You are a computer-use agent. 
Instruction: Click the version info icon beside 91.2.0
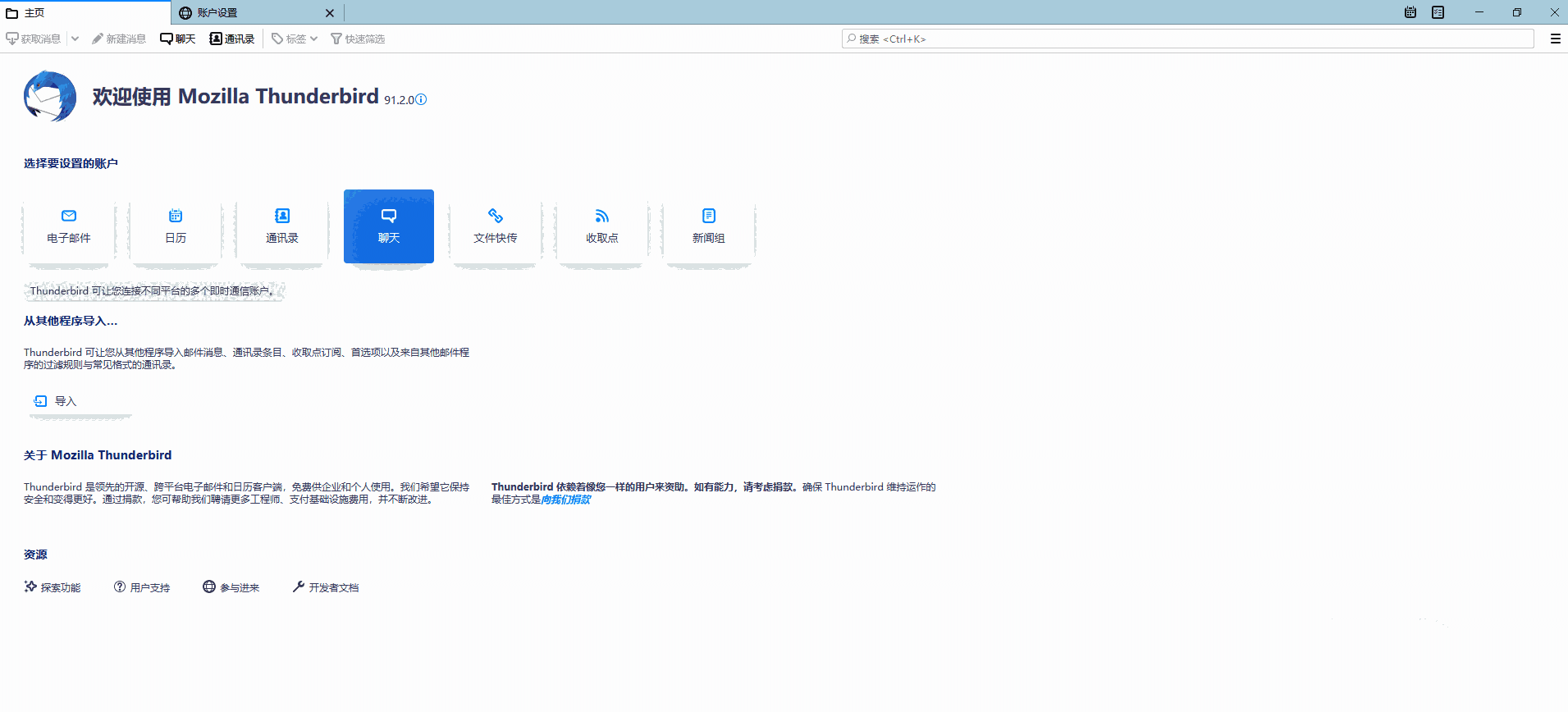(x=421, y=99)
